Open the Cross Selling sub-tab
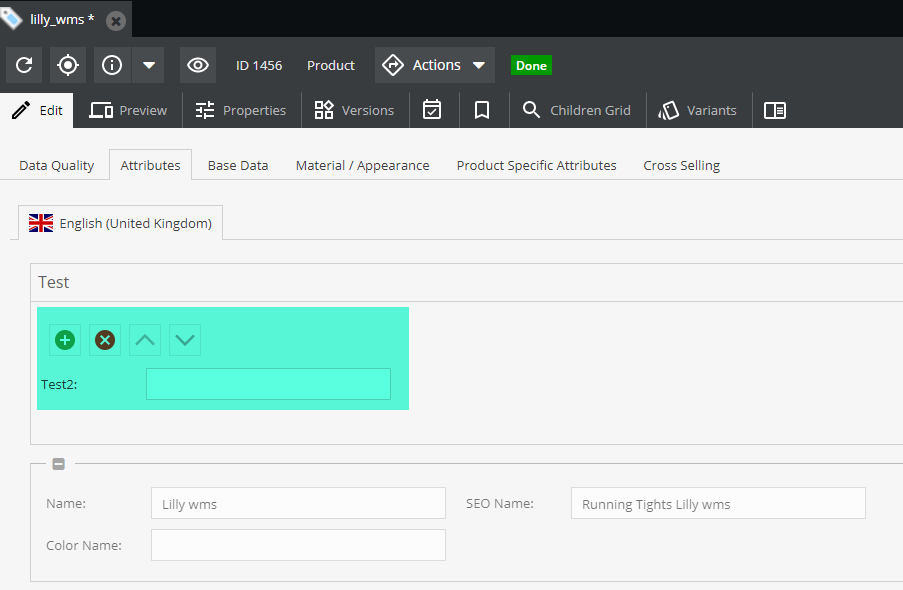The width and height of the screenshot is (903, 590). click(681, 165)
